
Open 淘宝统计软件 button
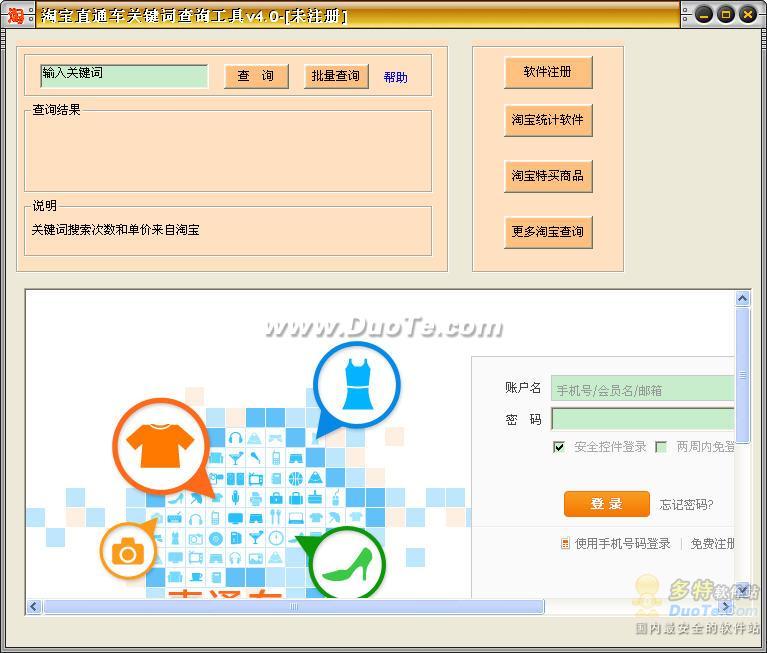click(548, 120)
